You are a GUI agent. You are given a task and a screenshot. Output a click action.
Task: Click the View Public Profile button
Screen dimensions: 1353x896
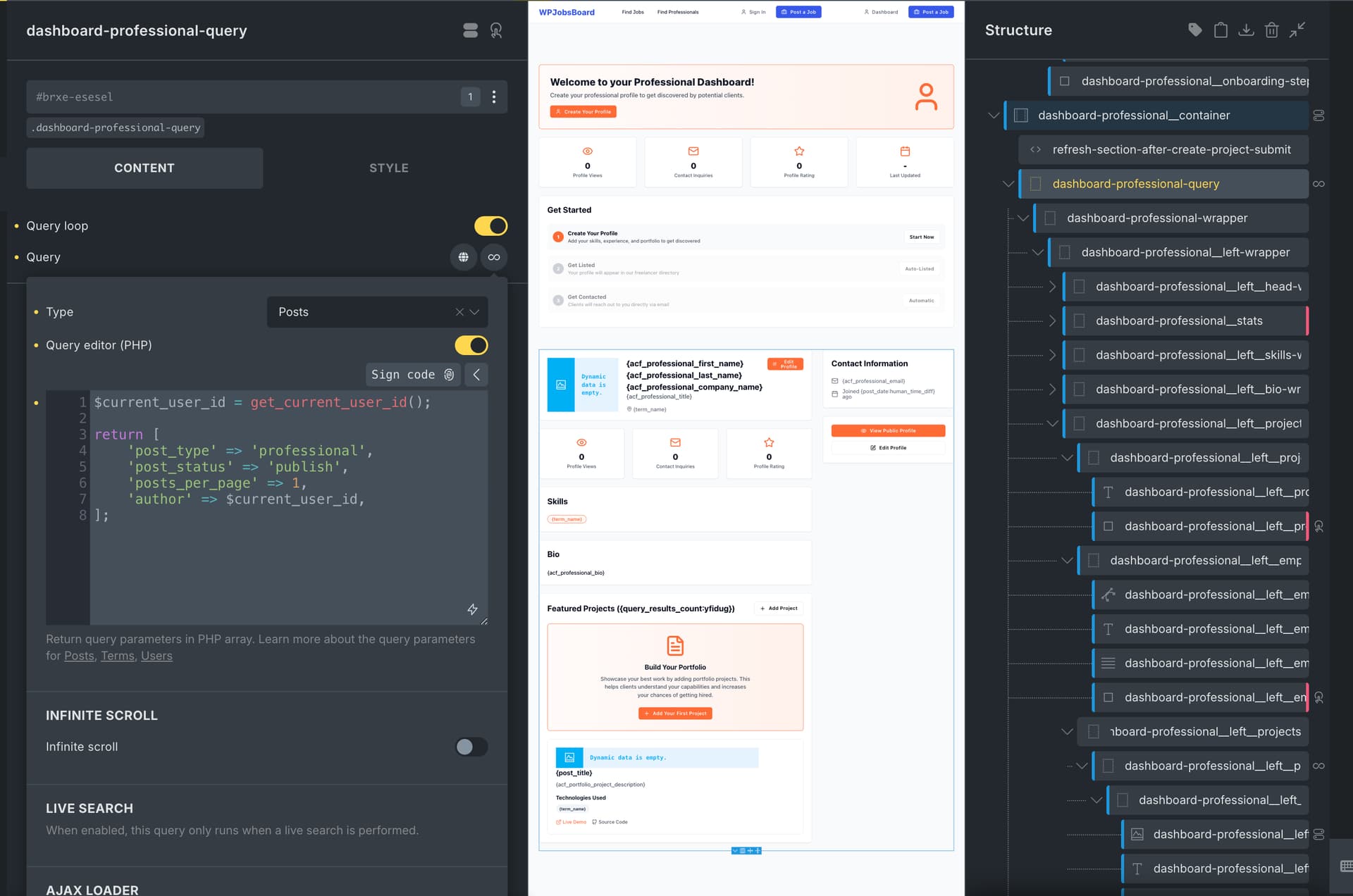pyautogui.click(x=888, y=430)
